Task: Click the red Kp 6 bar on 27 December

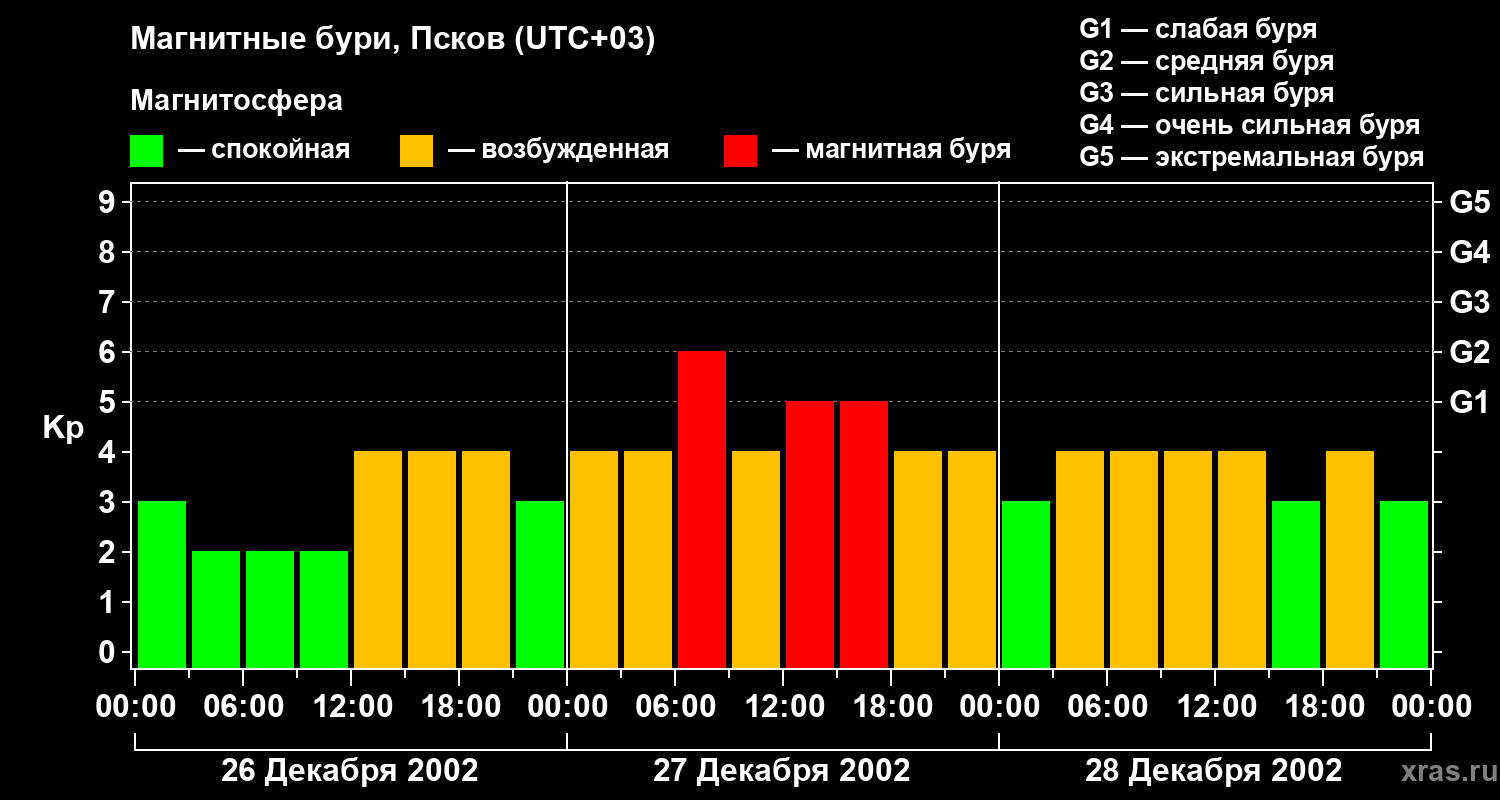Action: point(702,509)
